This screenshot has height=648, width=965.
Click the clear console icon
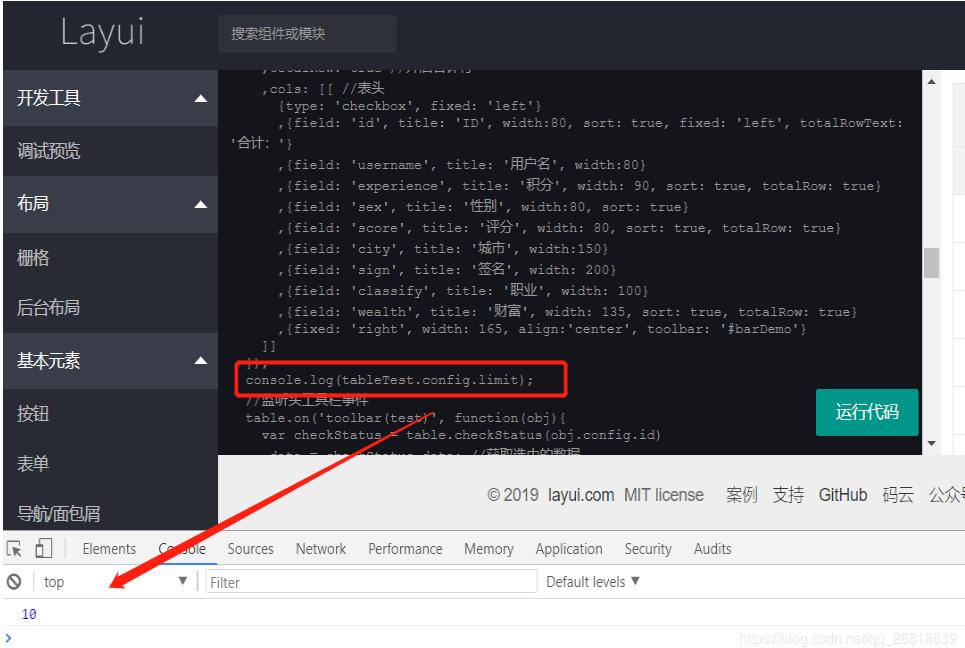14,582
